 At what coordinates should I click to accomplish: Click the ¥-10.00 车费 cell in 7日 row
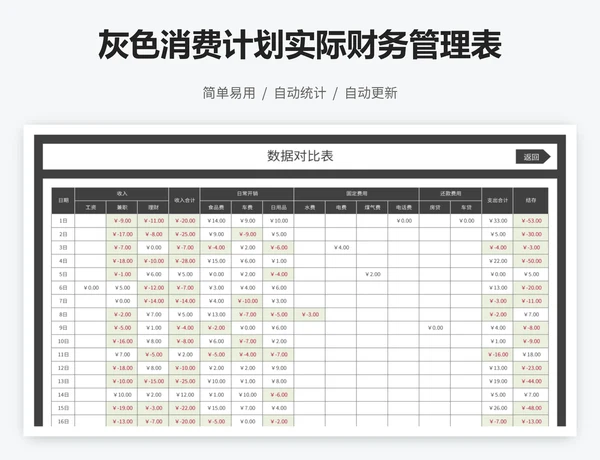point(247,301)
